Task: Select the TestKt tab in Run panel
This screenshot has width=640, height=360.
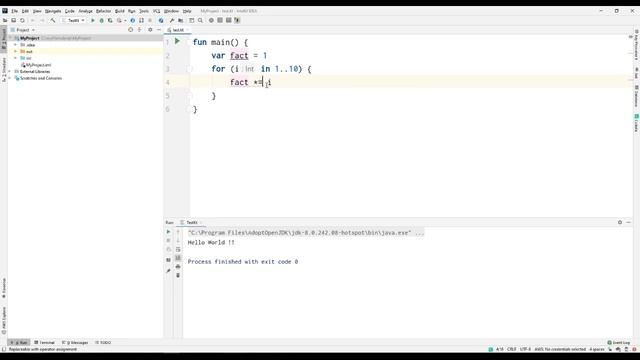Action: (x=192, y=222)
